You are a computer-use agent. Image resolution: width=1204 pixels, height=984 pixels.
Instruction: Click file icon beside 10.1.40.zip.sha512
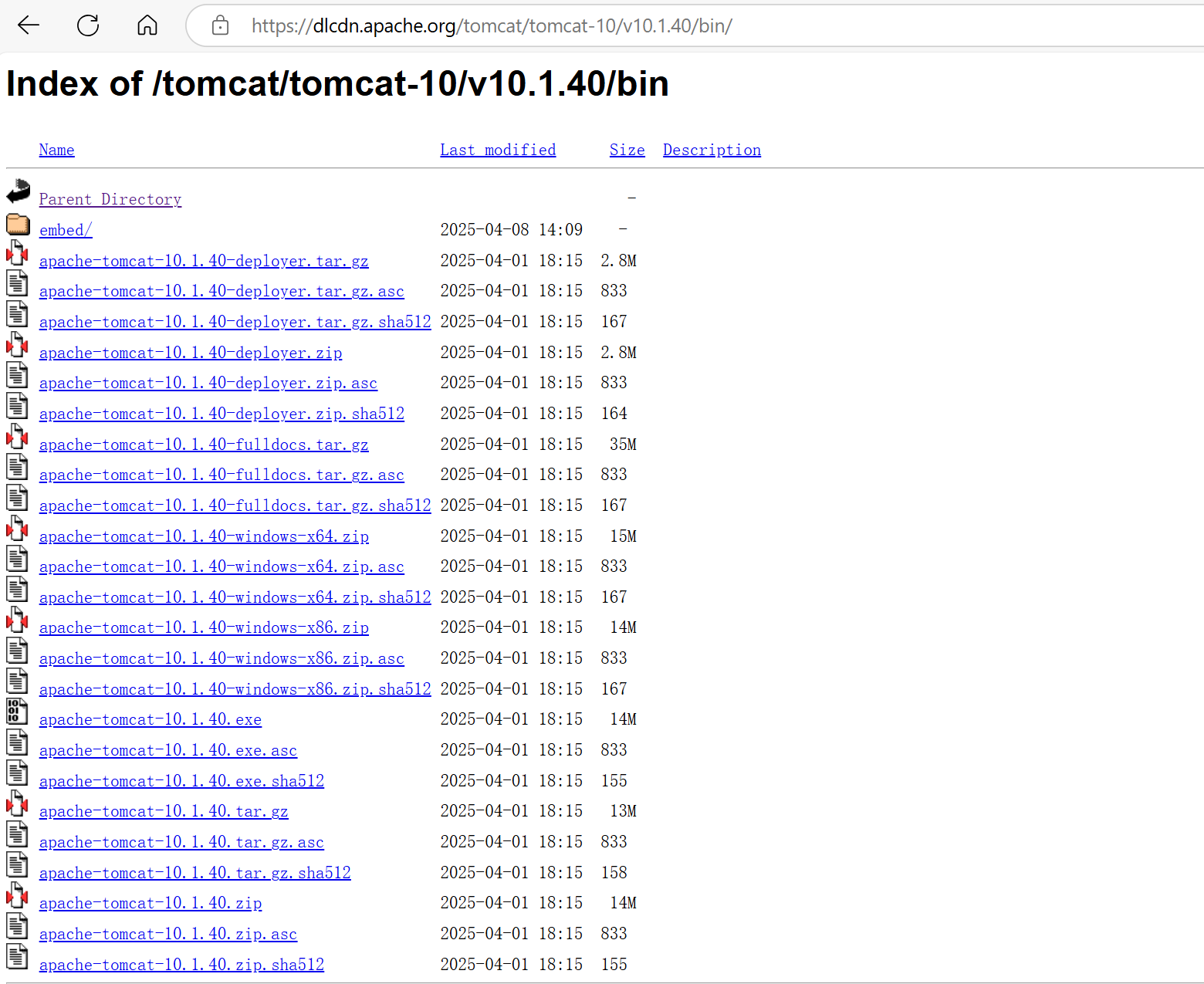pos(18,956)
